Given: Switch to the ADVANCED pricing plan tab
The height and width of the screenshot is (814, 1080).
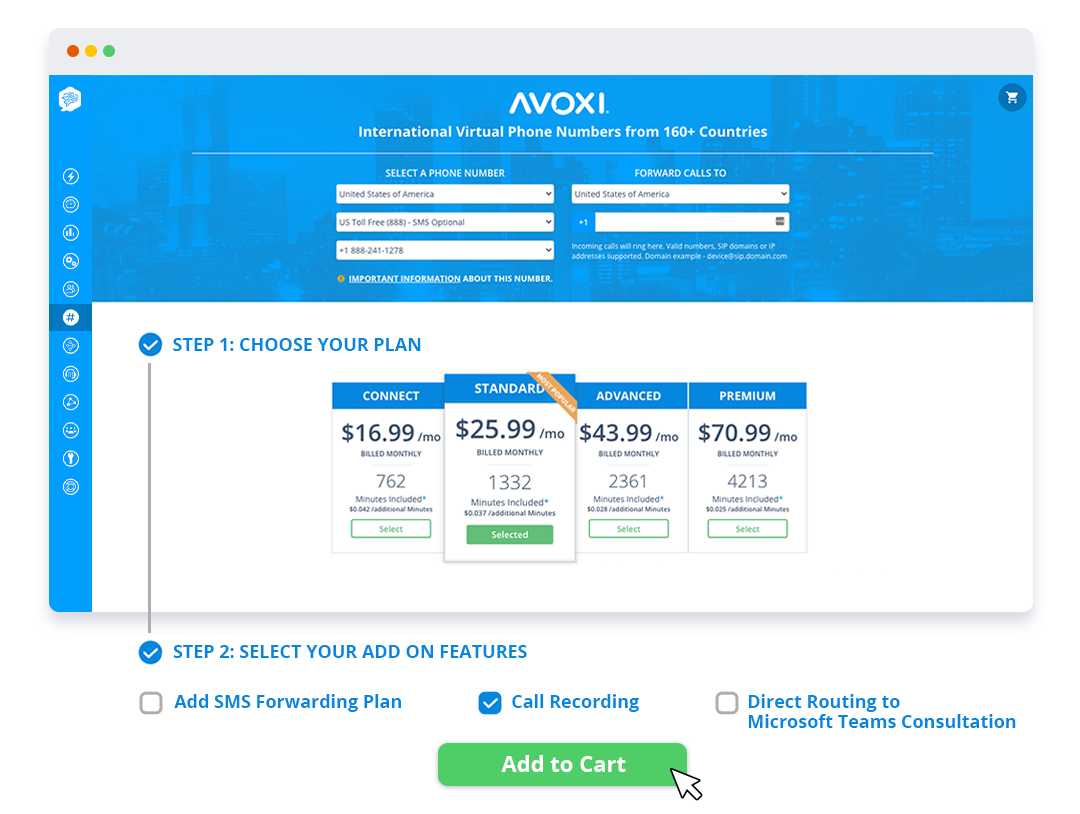Looking at the screenshot, I should [629, 395].
